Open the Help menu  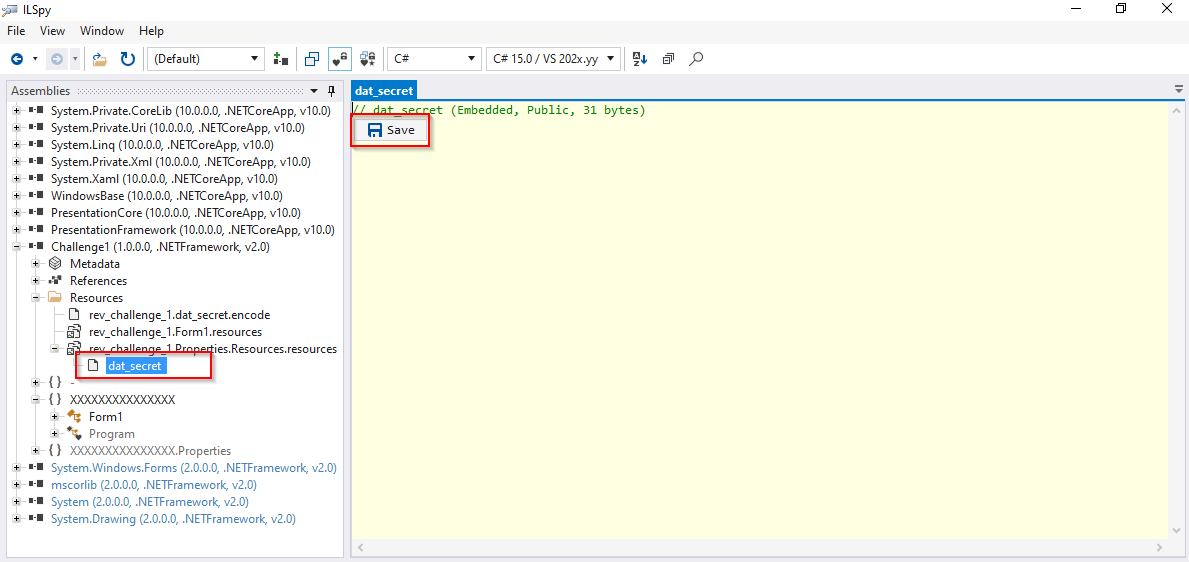tap(151, 31)
